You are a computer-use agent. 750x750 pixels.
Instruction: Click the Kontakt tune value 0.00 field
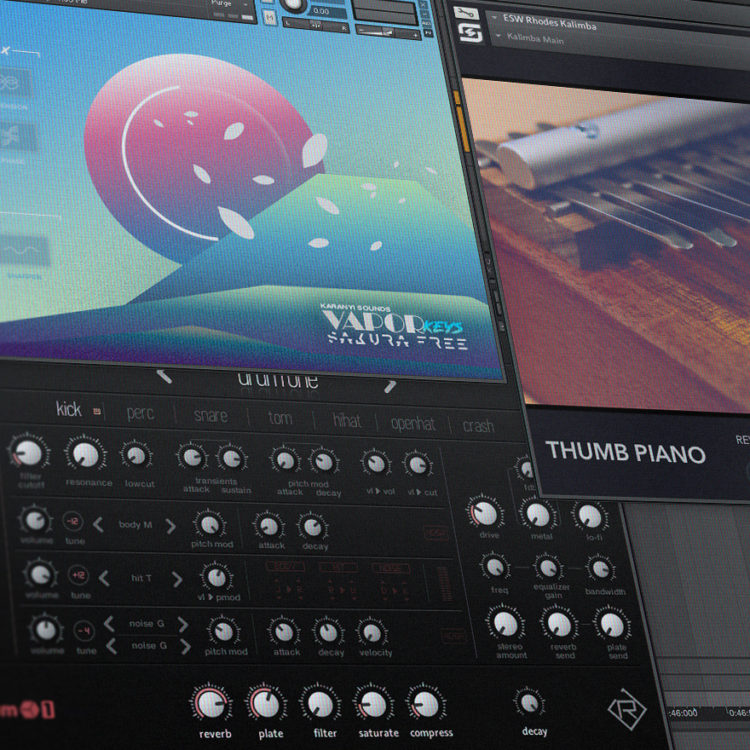pos(327,11)
